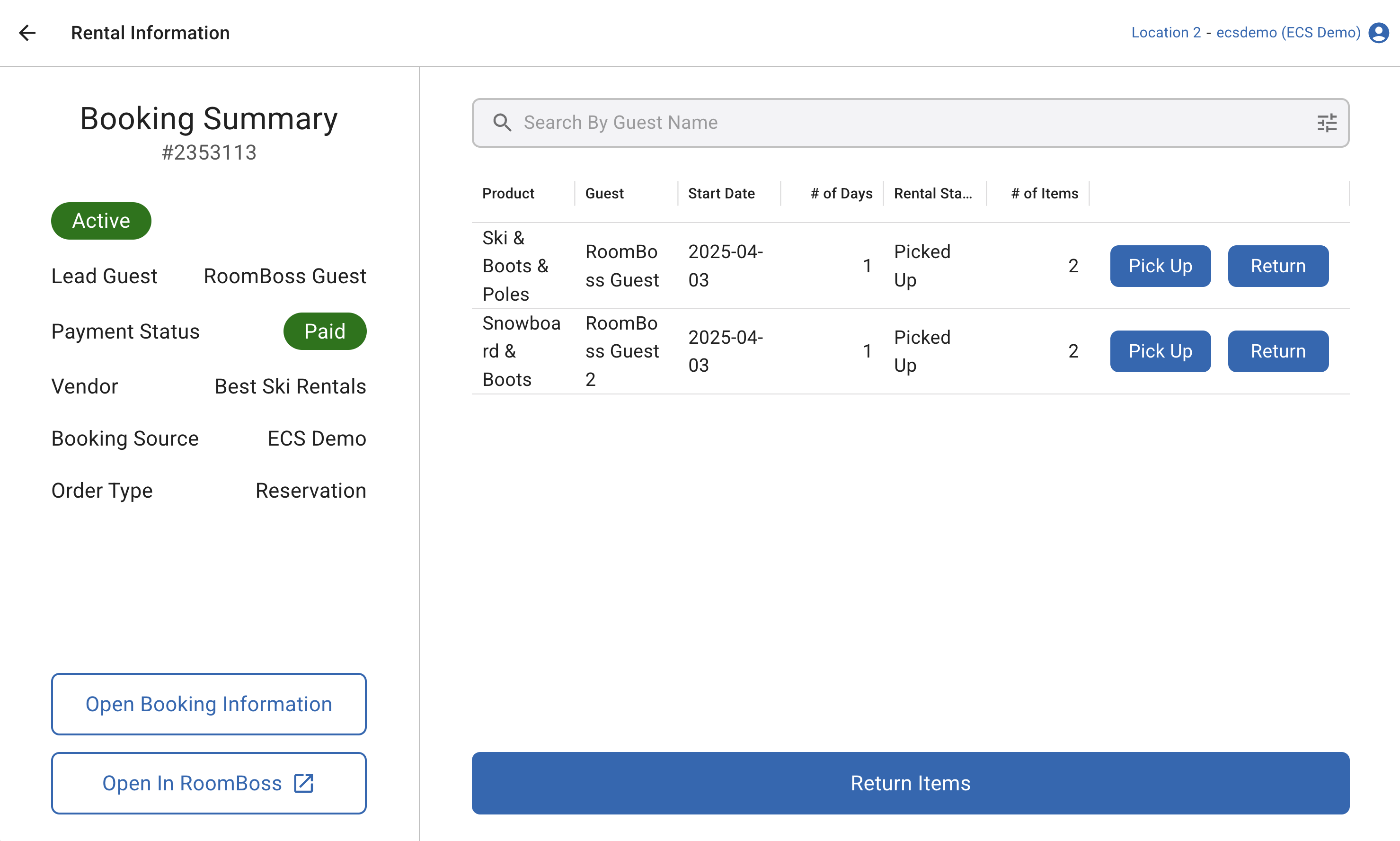Sort by Rental Status column header

pos(932,194)
